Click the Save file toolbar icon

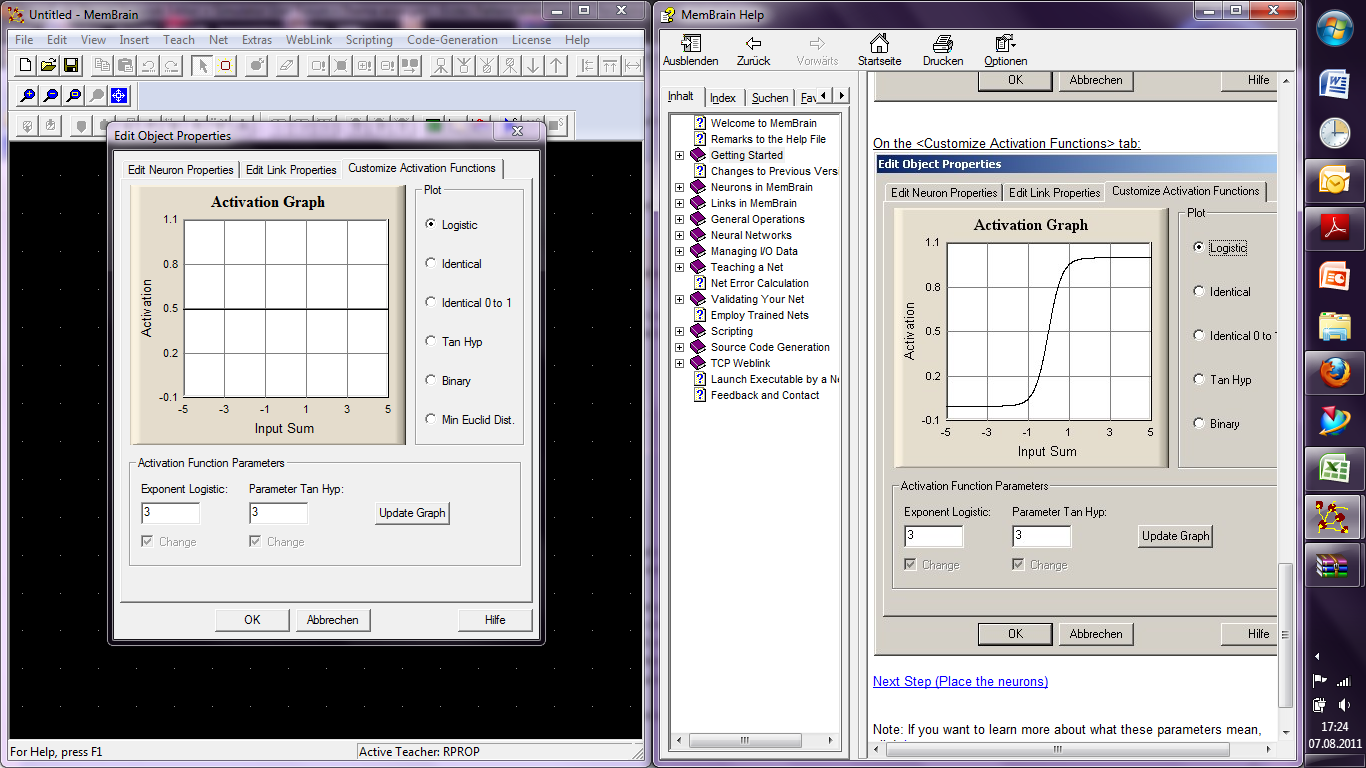point(71,66)
